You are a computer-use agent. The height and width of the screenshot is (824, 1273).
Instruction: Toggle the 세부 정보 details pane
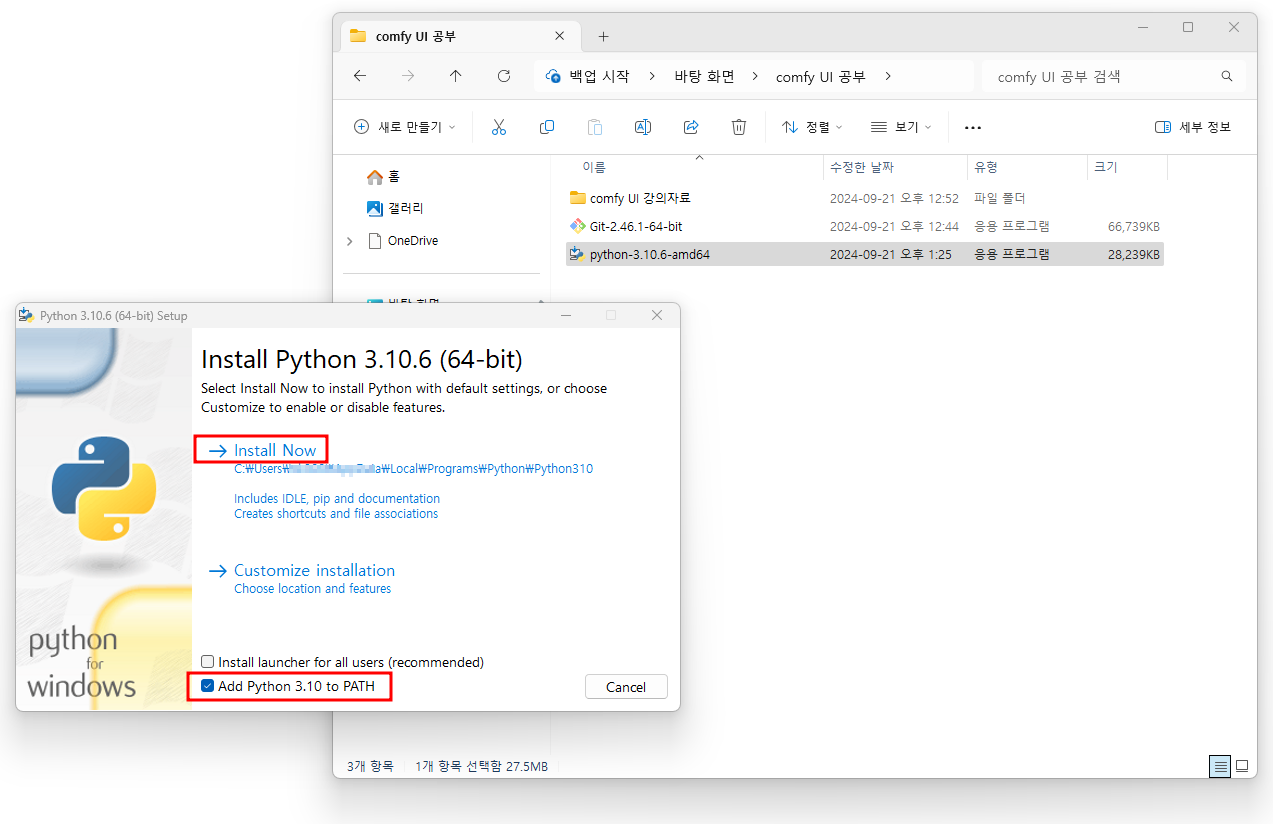point(1193,127)
